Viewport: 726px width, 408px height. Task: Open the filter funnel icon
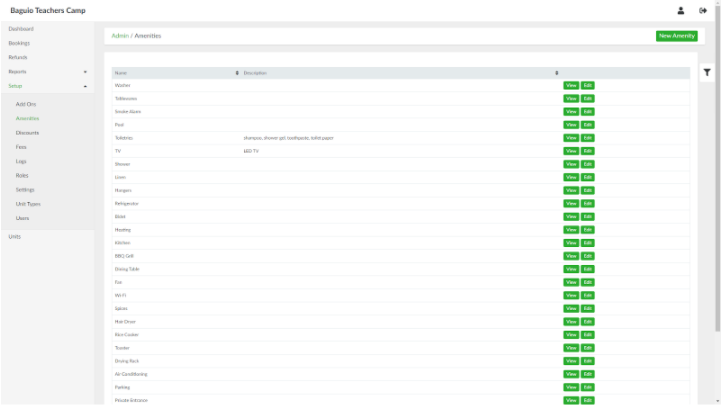pos(707,72)
